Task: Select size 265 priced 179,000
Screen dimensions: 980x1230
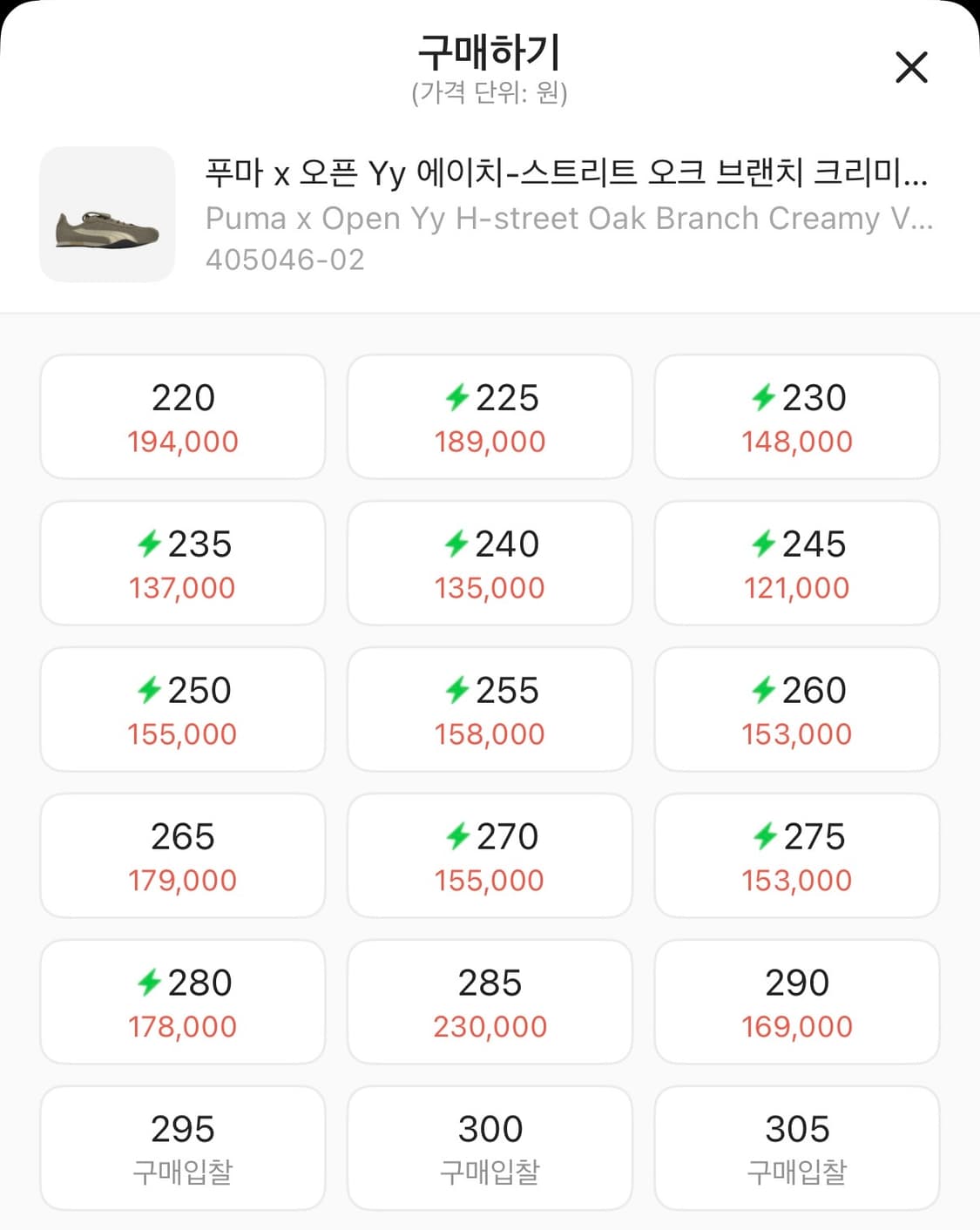Action: pos(183,856)
